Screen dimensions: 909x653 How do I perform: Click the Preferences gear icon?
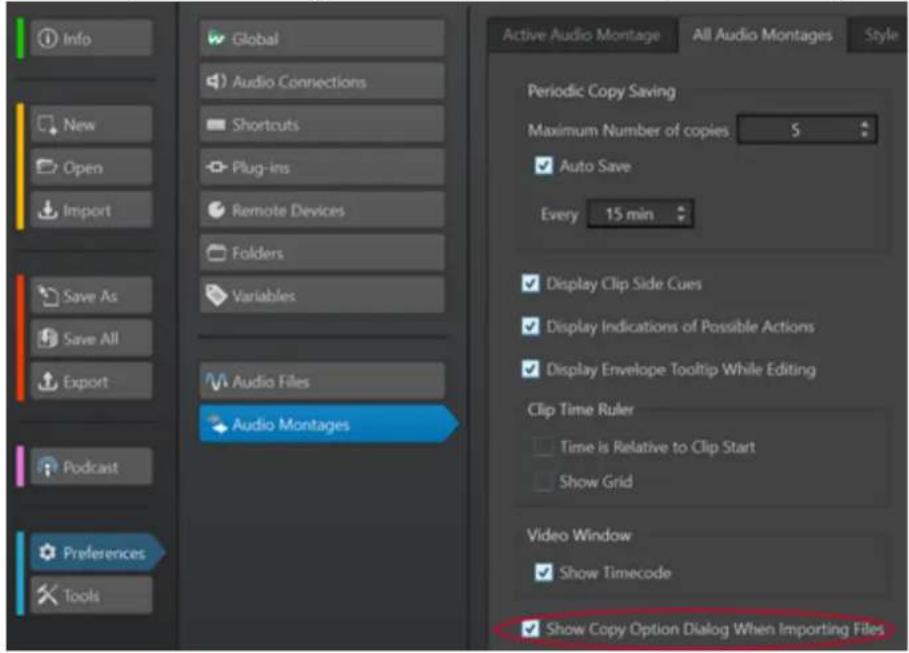pos(47,552)
